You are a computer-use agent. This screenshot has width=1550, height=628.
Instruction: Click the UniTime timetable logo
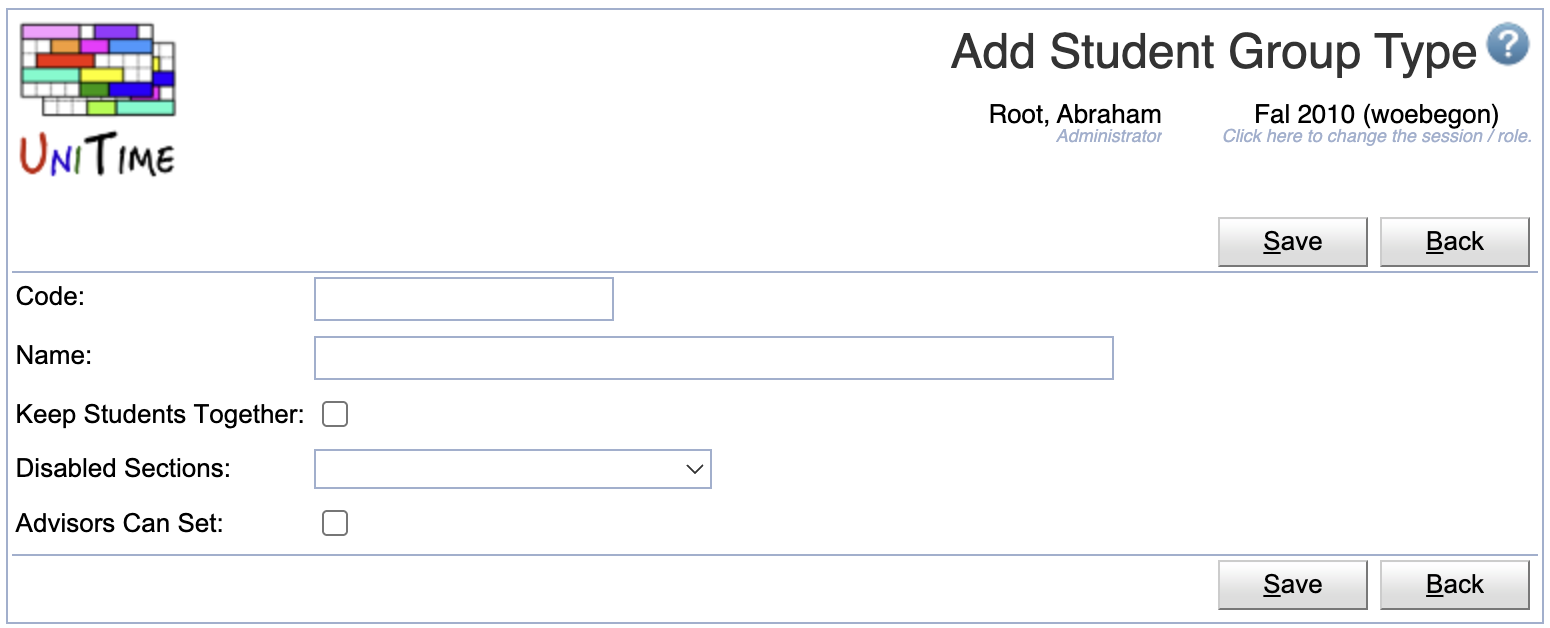point(98,99)
